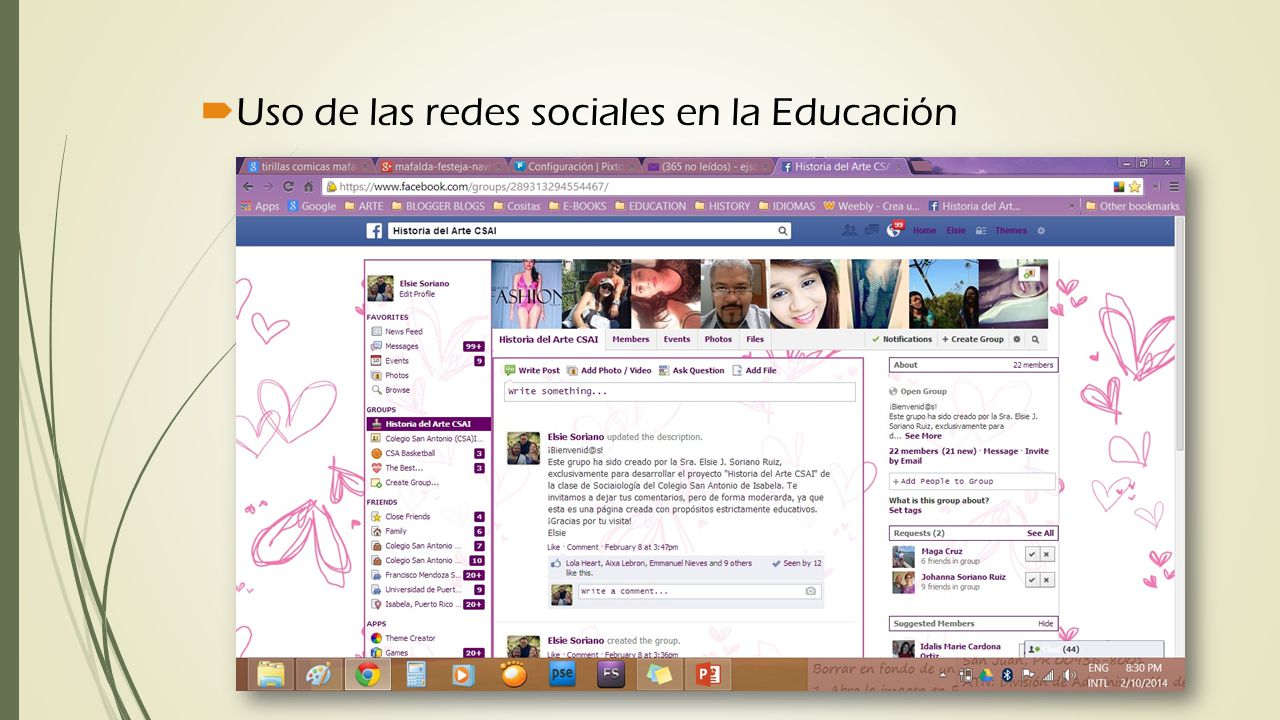
Task: Click the Themes link in top bar
Action: [1010, 231]
